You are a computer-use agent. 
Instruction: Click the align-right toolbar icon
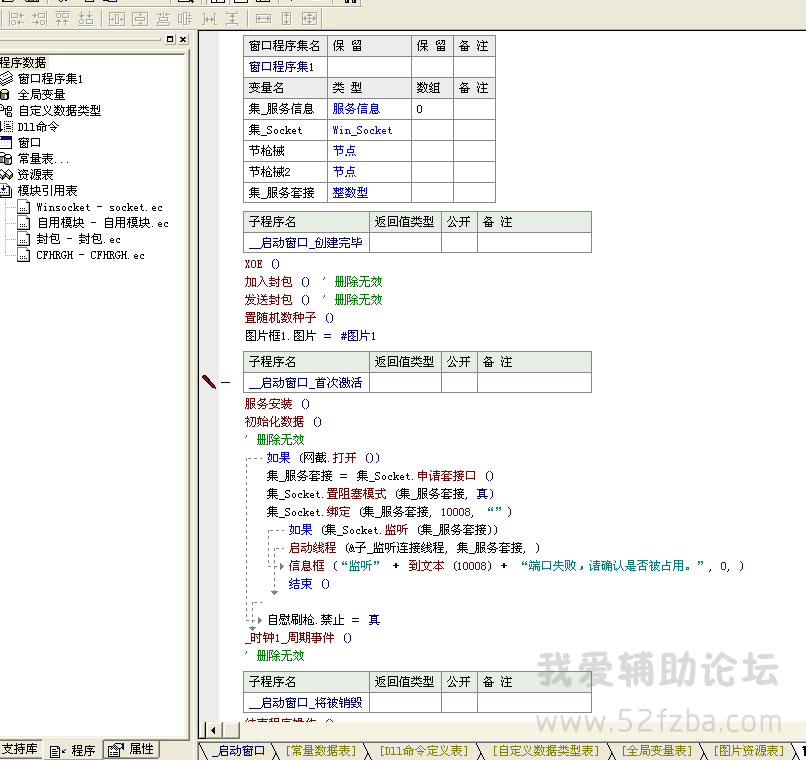coord(39,19)
